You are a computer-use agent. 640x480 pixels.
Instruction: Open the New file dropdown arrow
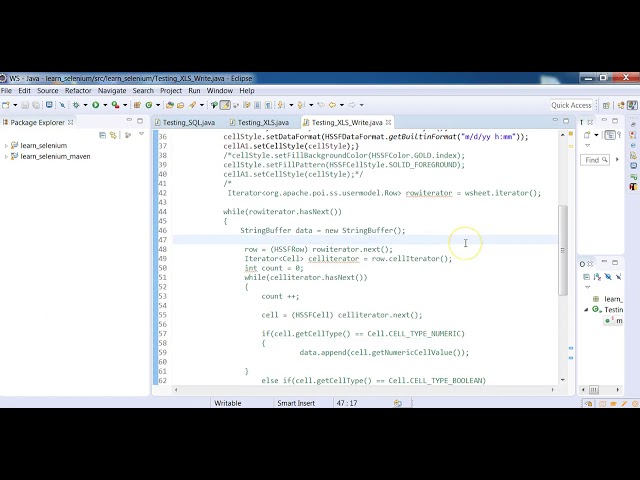click(15, 105)
